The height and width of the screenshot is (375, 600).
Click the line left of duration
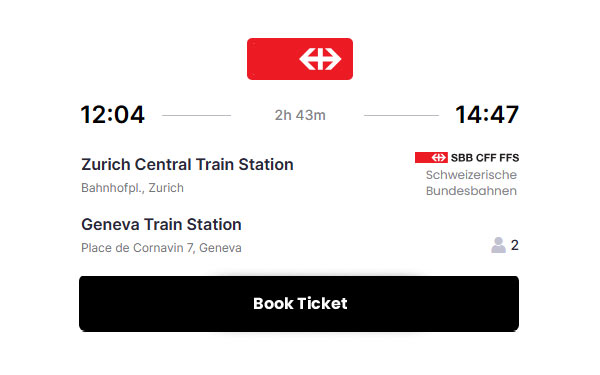click(x=196, y=115)
